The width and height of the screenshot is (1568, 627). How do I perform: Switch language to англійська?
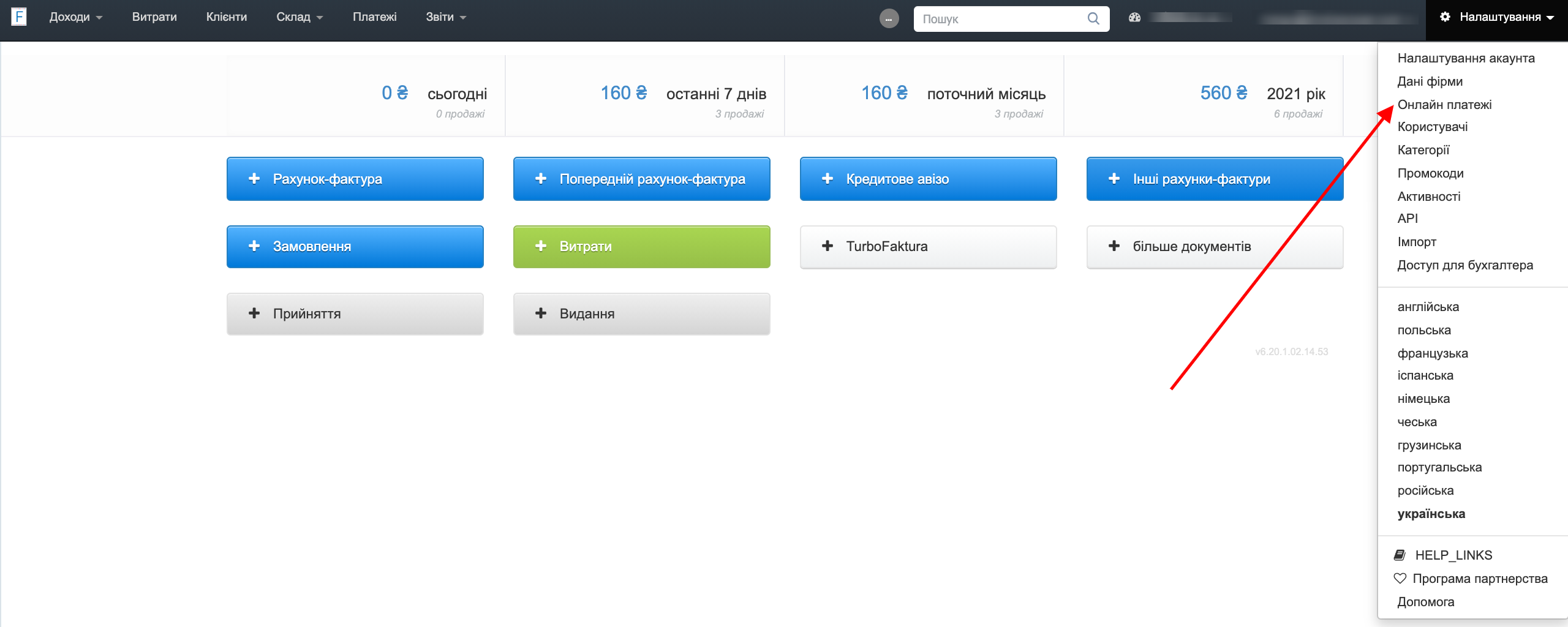point(1428,306)
